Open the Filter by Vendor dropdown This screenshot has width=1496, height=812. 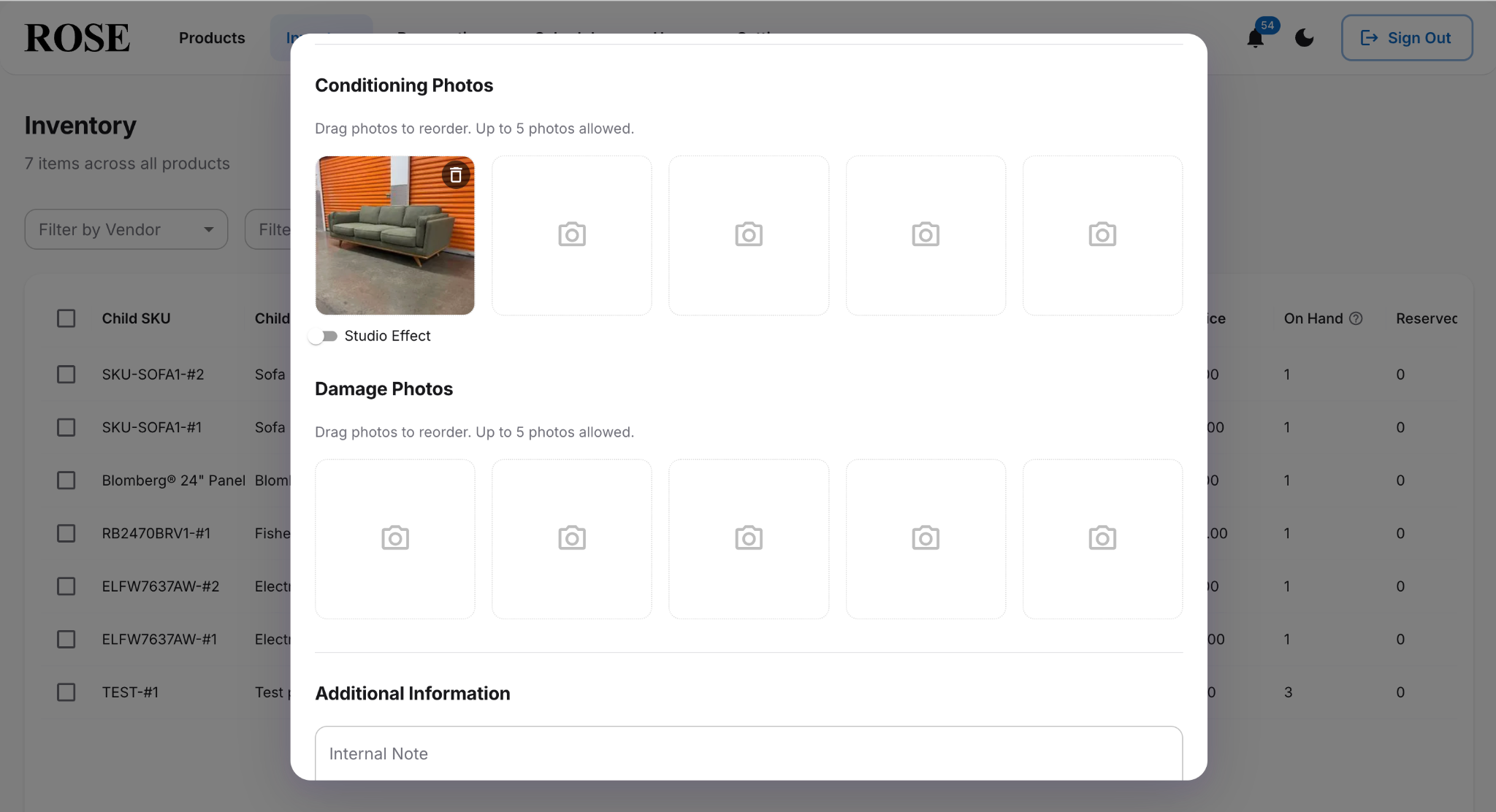[126, 229]
